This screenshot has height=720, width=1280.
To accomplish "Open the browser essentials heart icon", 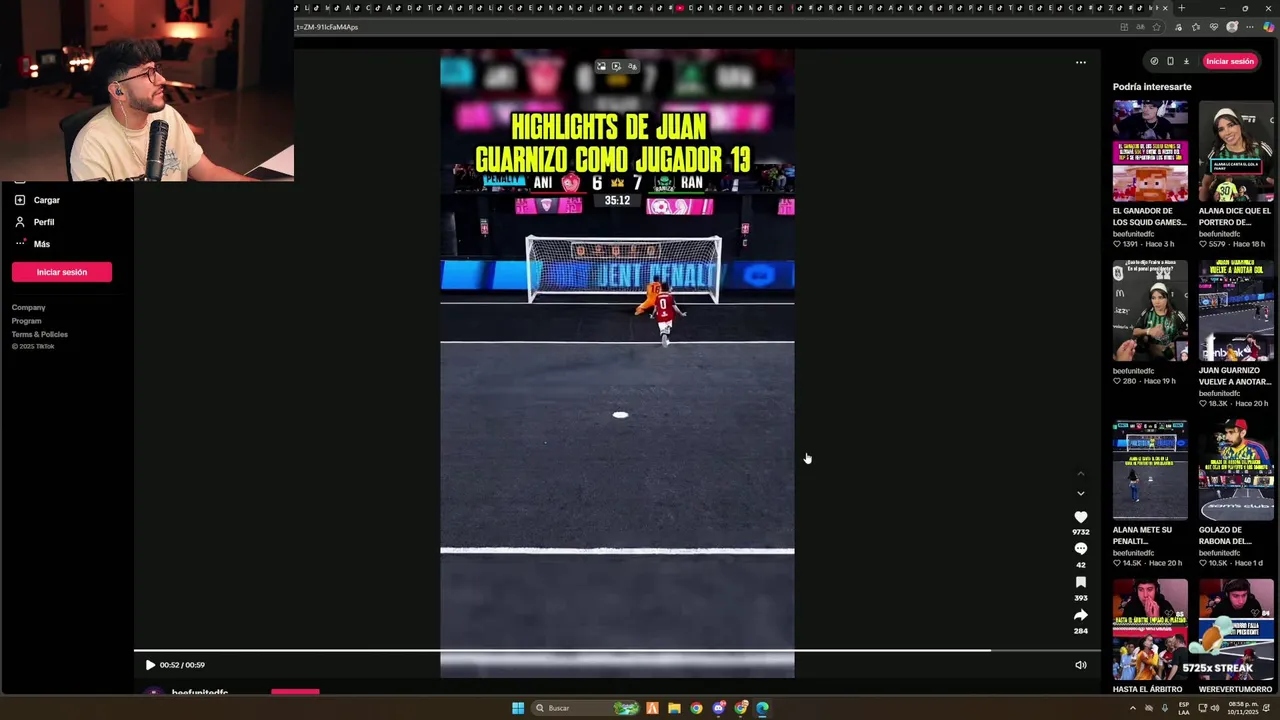I will tap(1214, 27).
